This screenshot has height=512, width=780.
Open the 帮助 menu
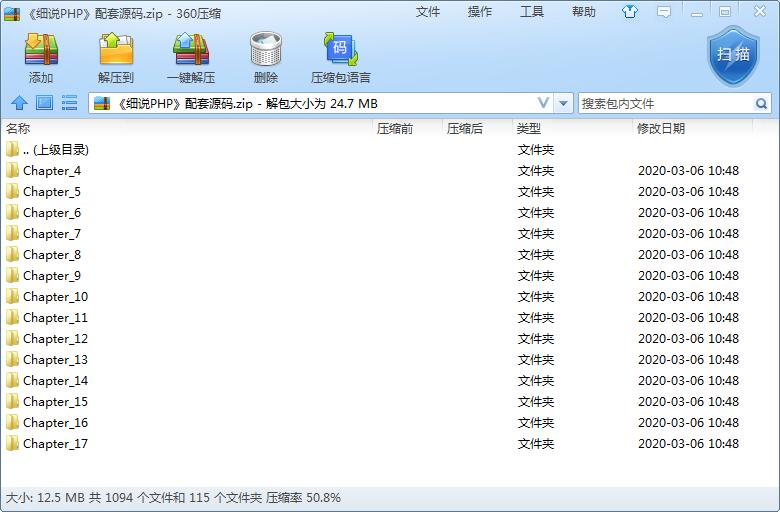(x=584, y=11)
